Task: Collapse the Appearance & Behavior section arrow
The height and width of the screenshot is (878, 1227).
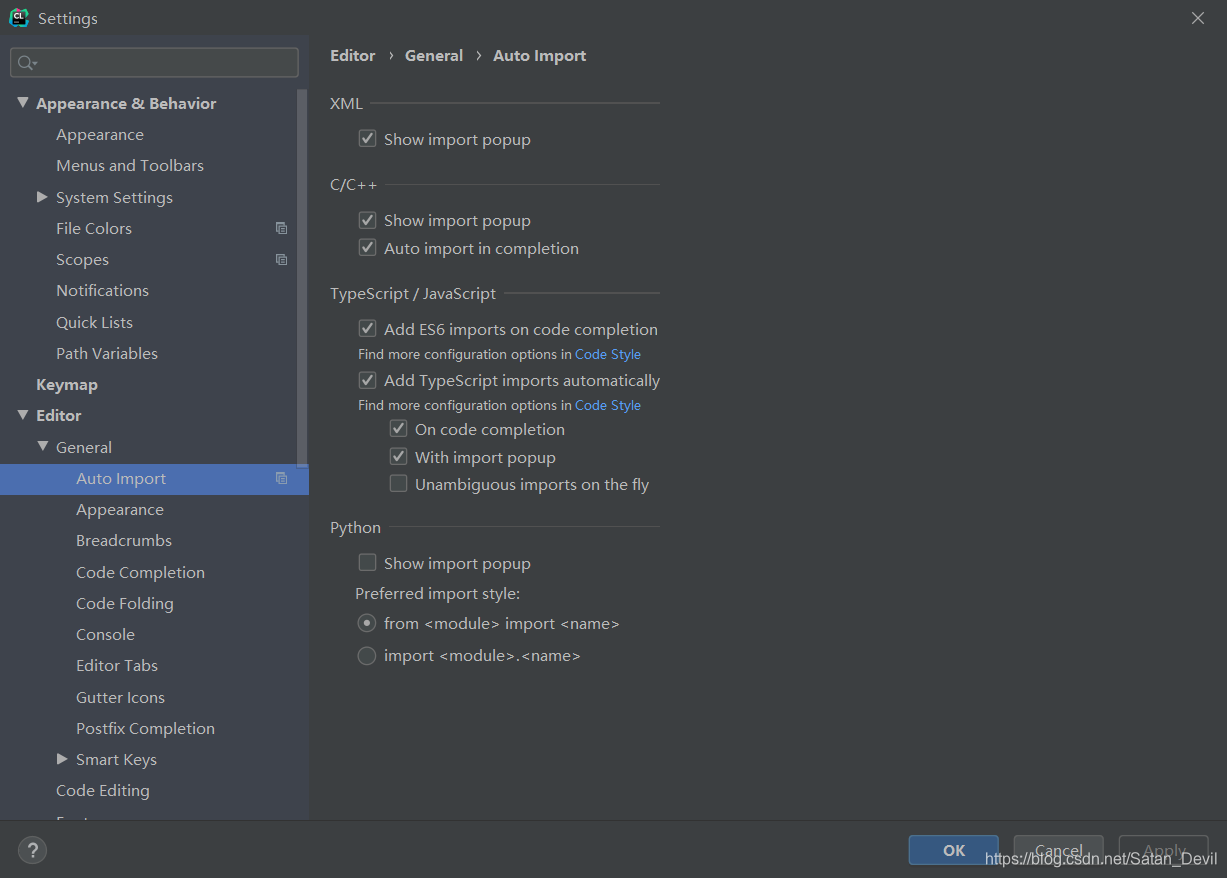Action: coord(23,103)
